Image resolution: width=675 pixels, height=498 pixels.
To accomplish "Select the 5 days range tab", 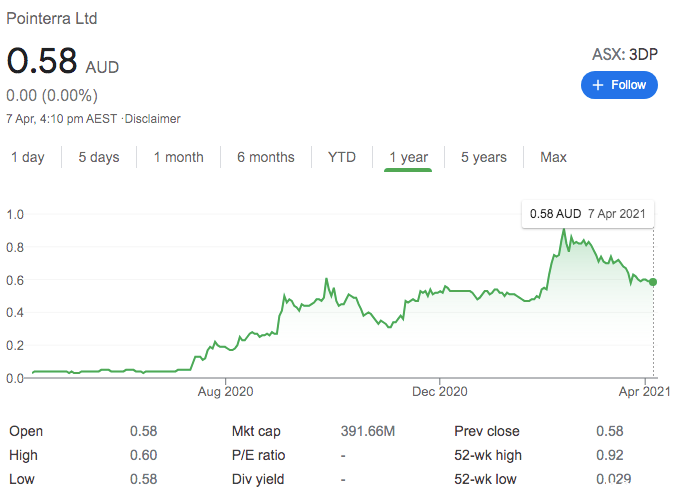I will click(99, 157).
